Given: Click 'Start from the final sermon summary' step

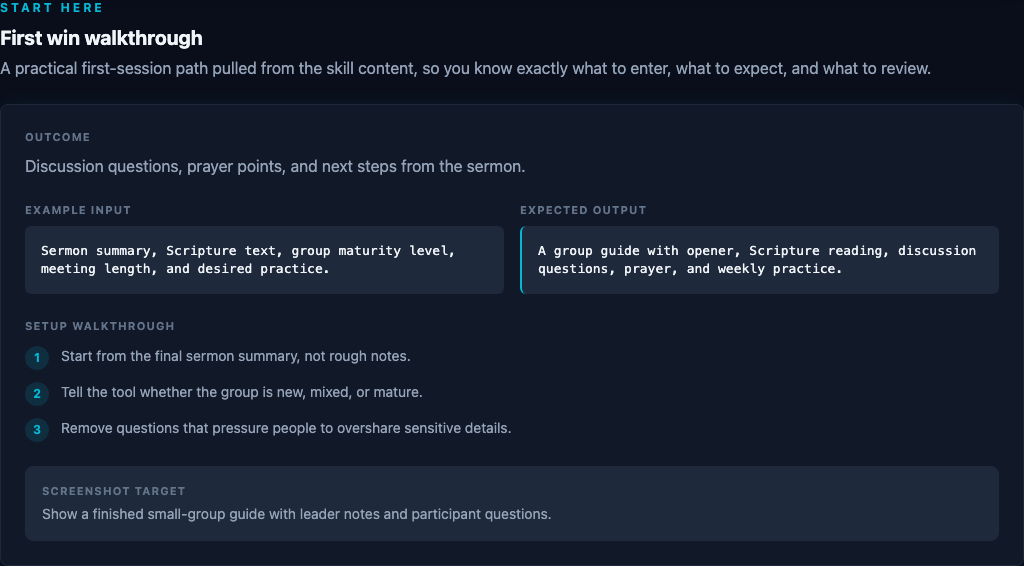Looking at the screenshot, I should [236, 356].
